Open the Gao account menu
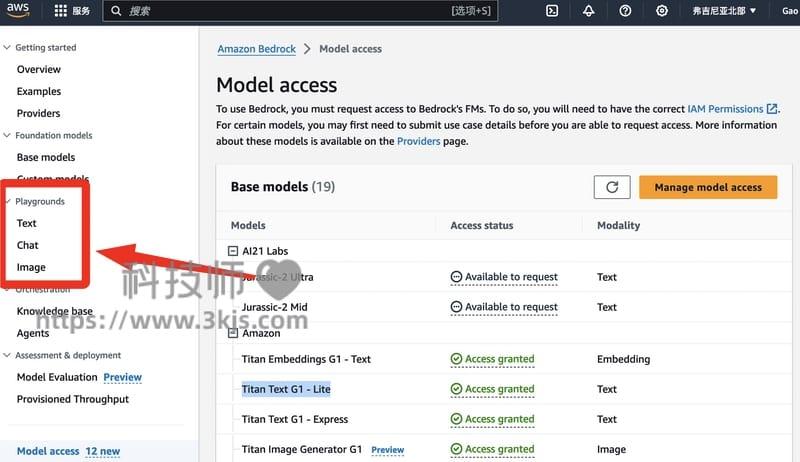The width and height of the screenshot is (800, 462). tap(790, 11)
